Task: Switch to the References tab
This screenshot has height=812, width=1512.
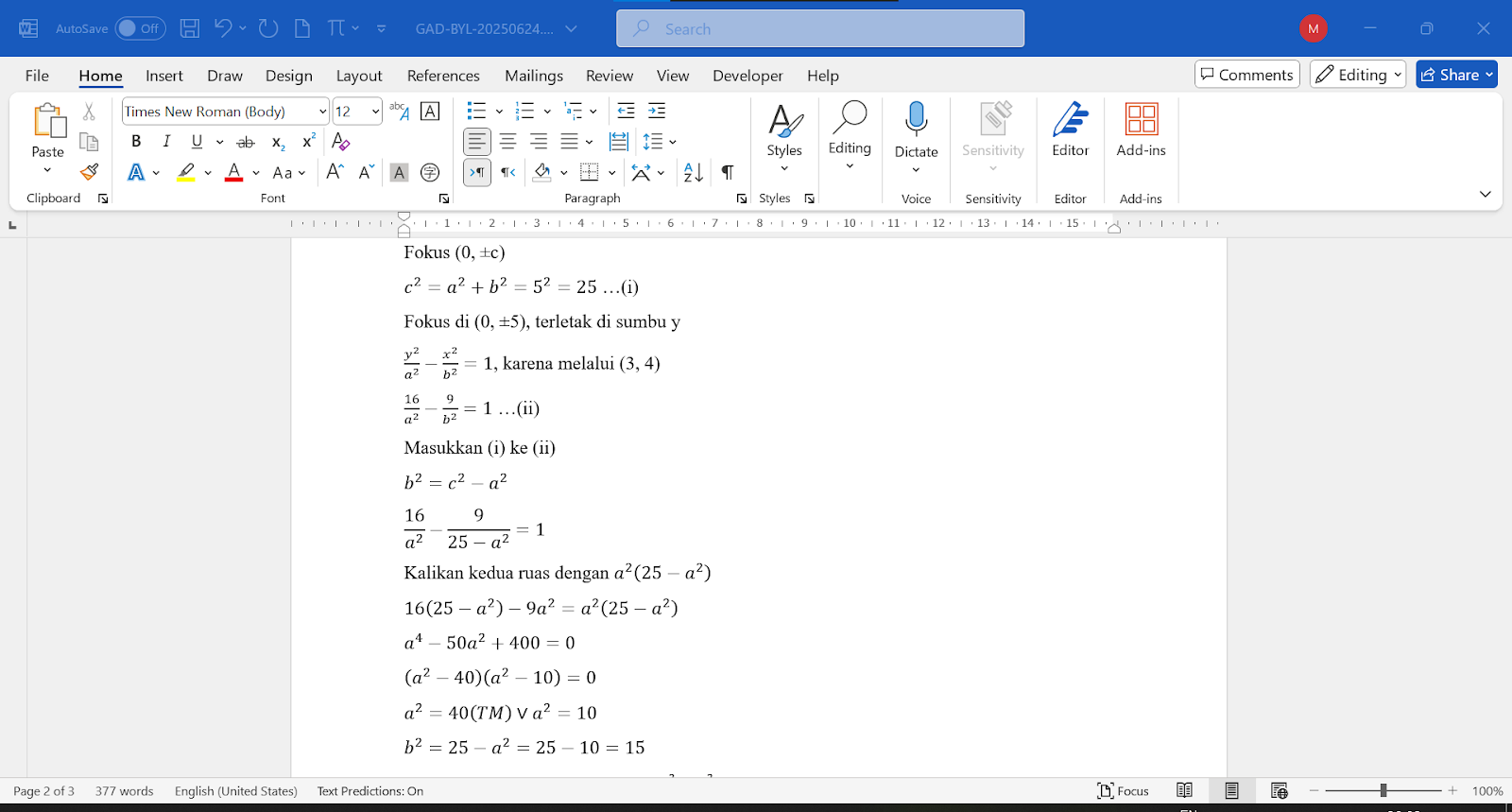Action: pyautogui.click(x=443, y=76)
